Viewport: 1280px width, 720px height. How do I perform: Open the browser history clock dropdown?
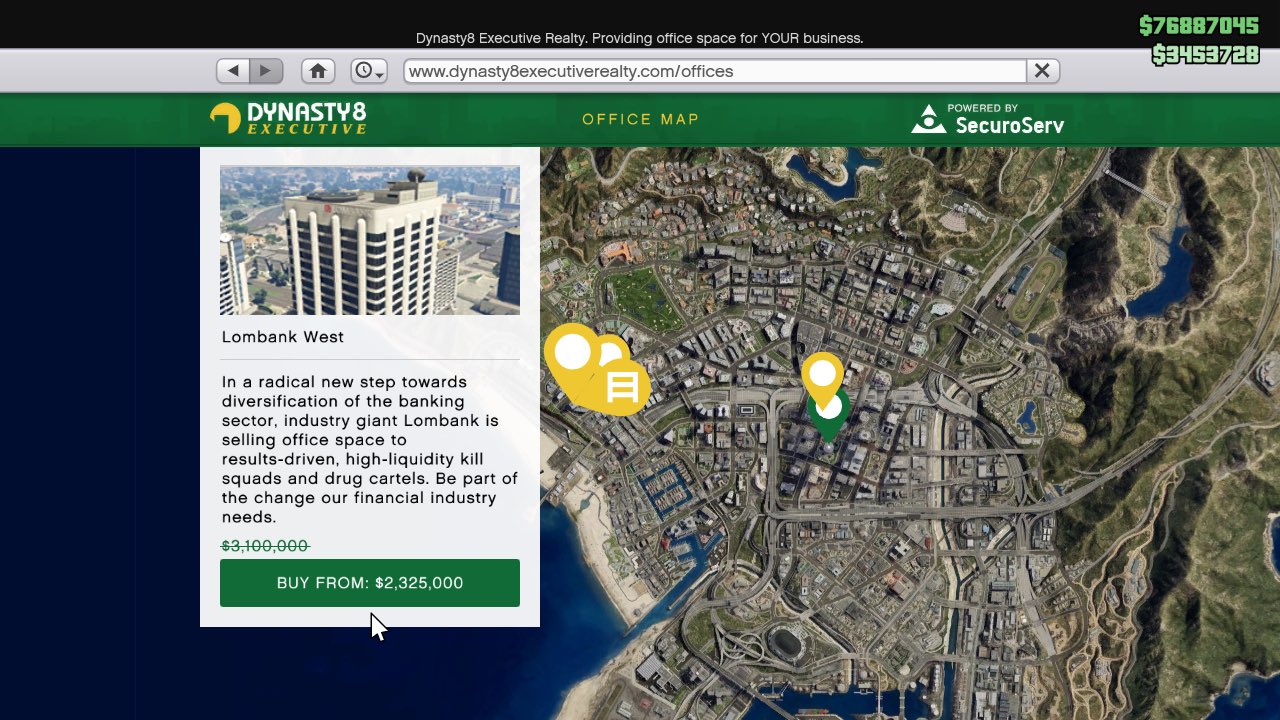pyautogui.click(x=369, y=71)
